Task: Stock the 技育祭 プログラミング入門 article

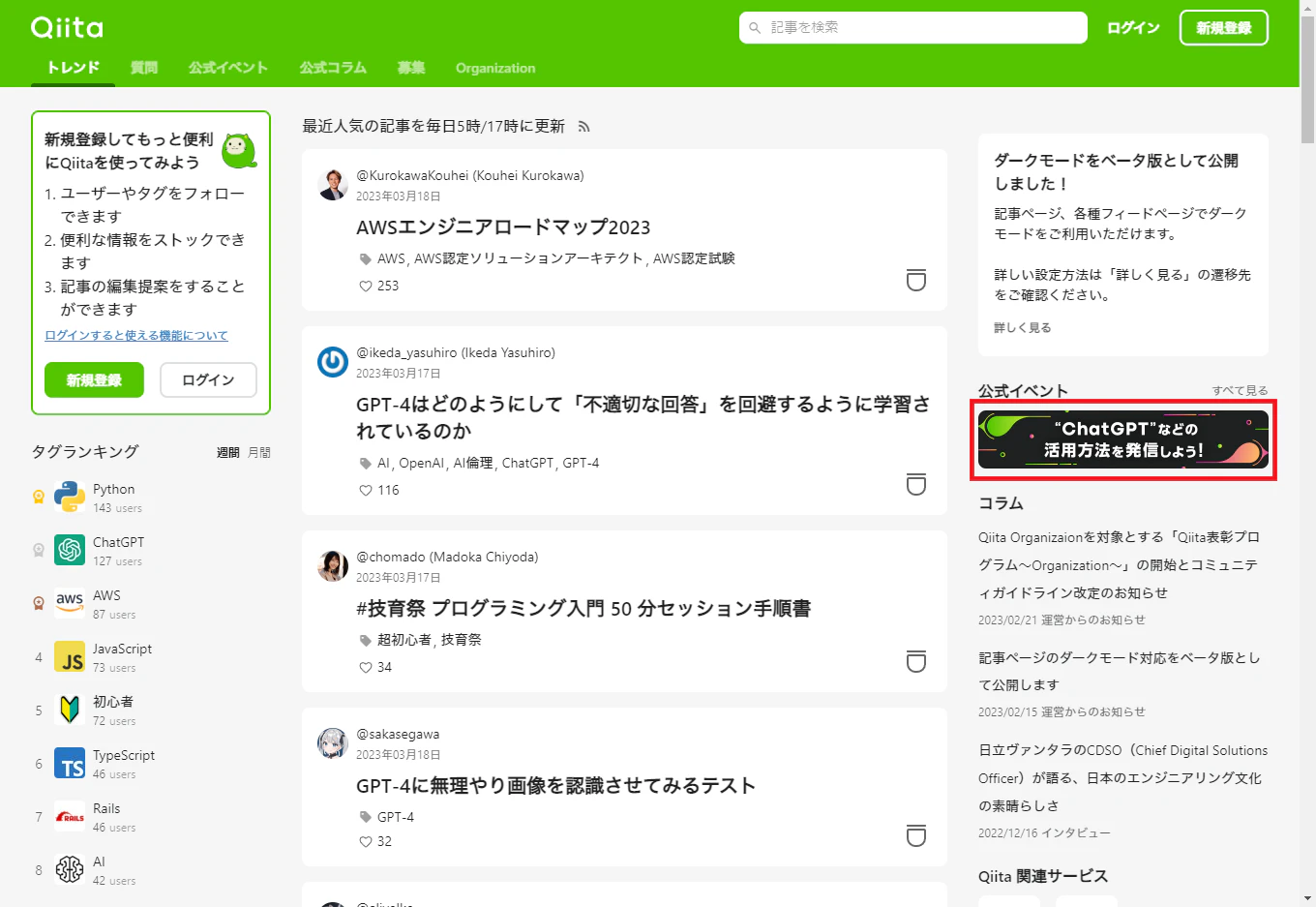Action: (916, 661)
